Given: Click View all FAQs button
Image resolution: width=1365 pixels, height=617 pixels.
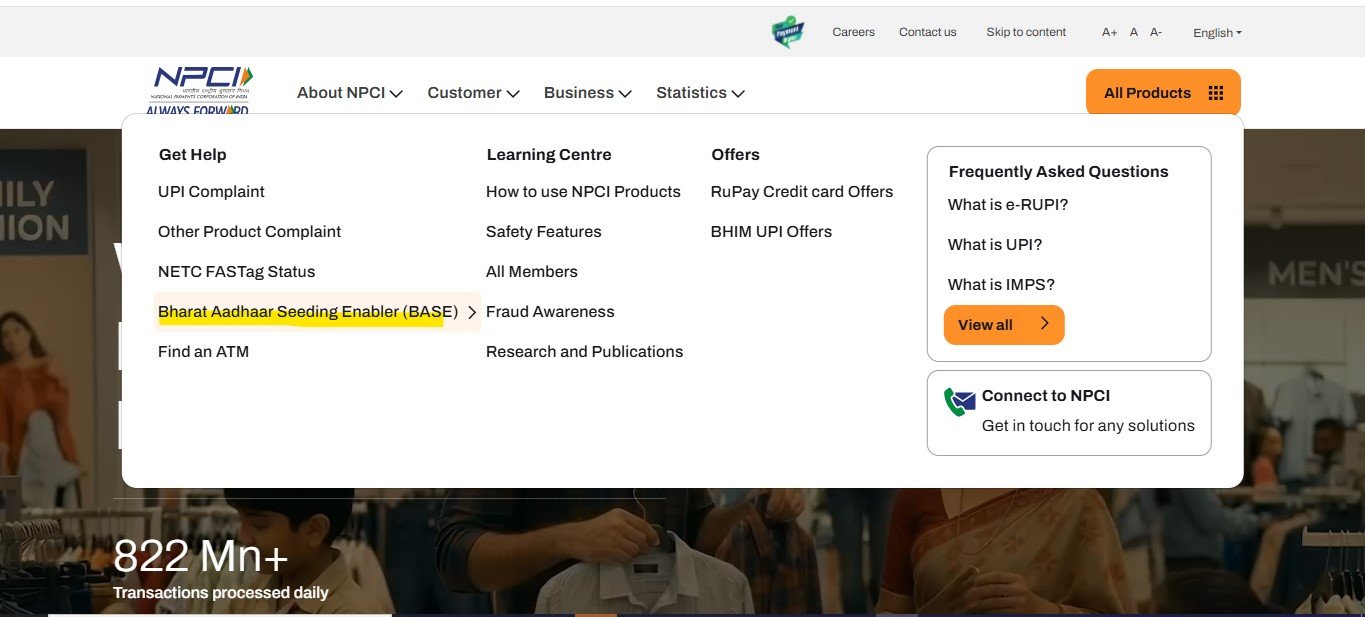Looking at the screenshot, I should click(1004, 325).
